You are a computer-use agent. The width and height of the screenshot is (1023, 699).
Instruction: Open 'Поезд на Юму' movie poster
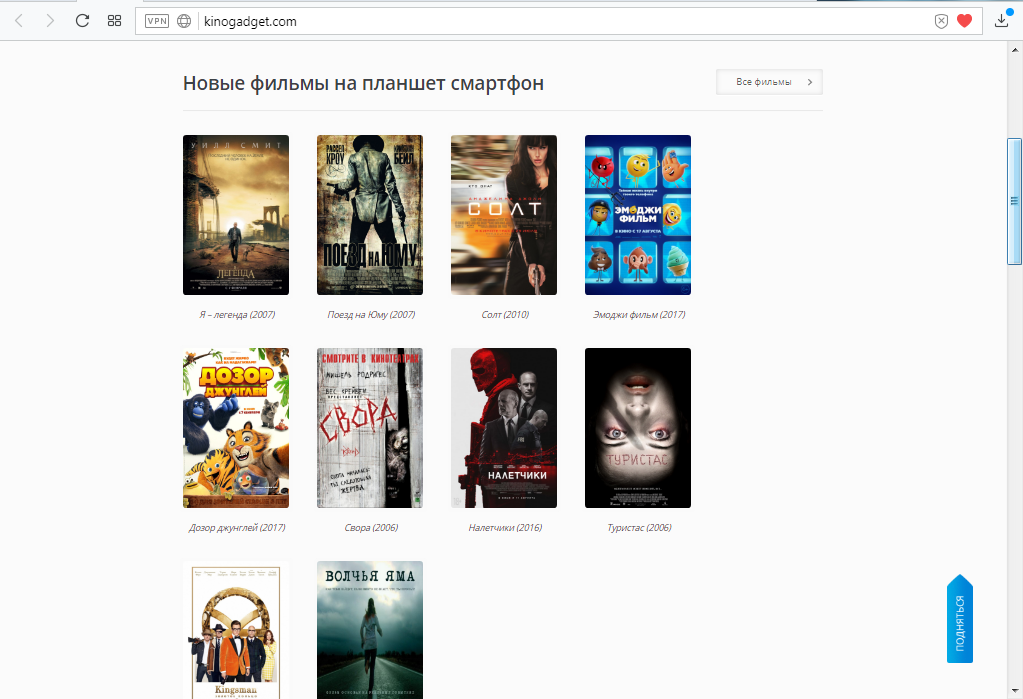[370, 215]
